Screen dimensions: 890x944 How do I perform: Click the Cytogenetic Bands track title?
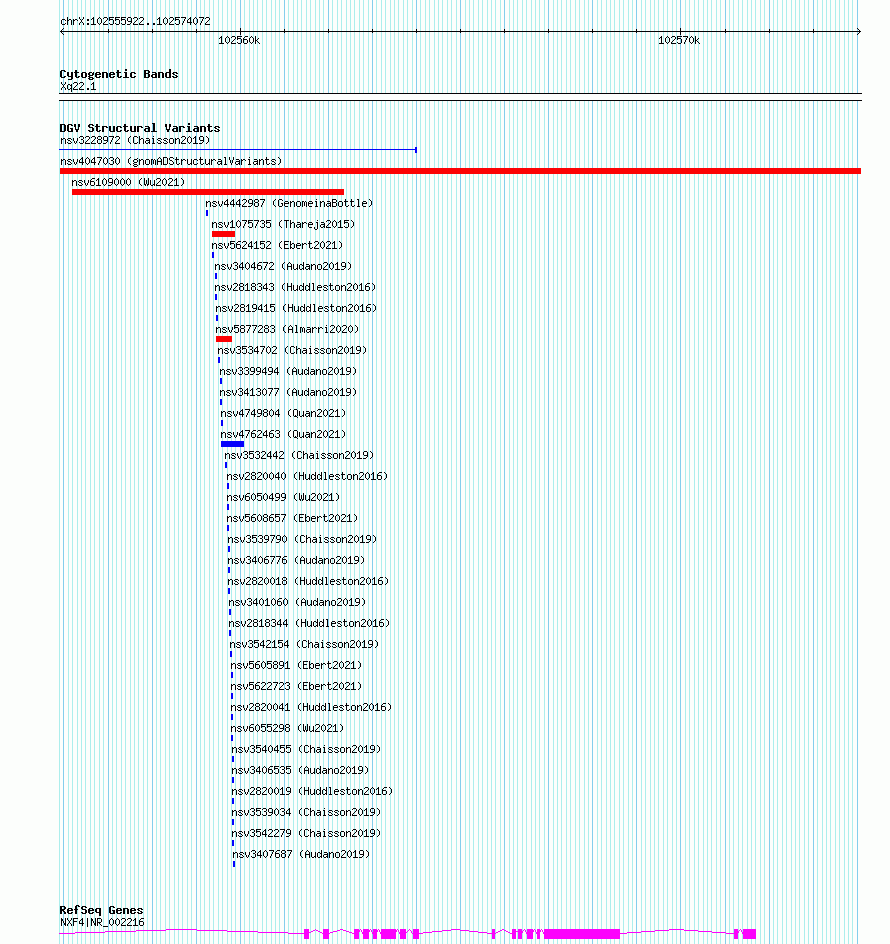(119, 74)
